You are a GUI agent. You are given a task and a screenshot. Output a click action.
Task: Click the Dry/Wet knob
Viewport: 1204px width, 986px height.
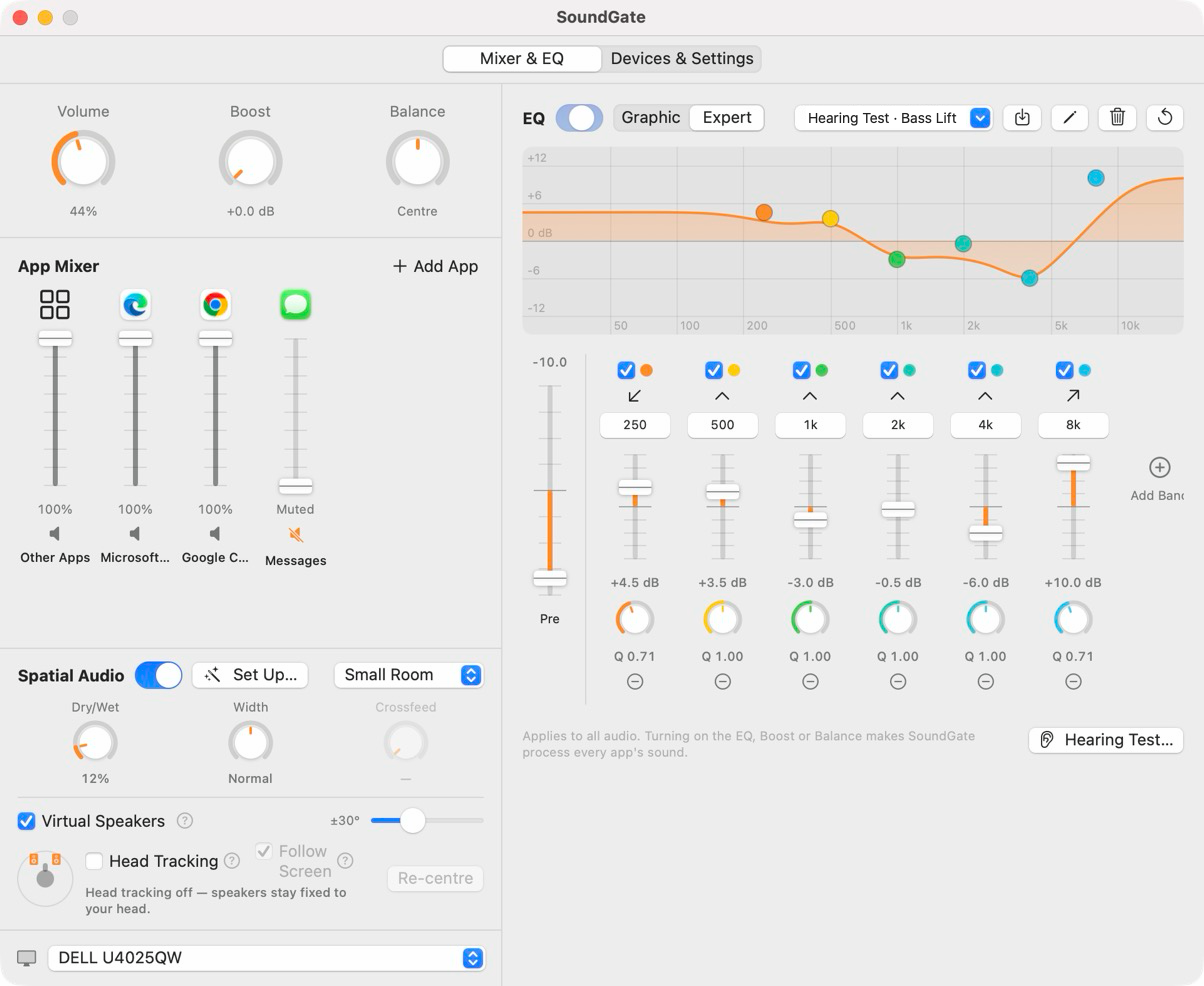click(x=95, y=742)
